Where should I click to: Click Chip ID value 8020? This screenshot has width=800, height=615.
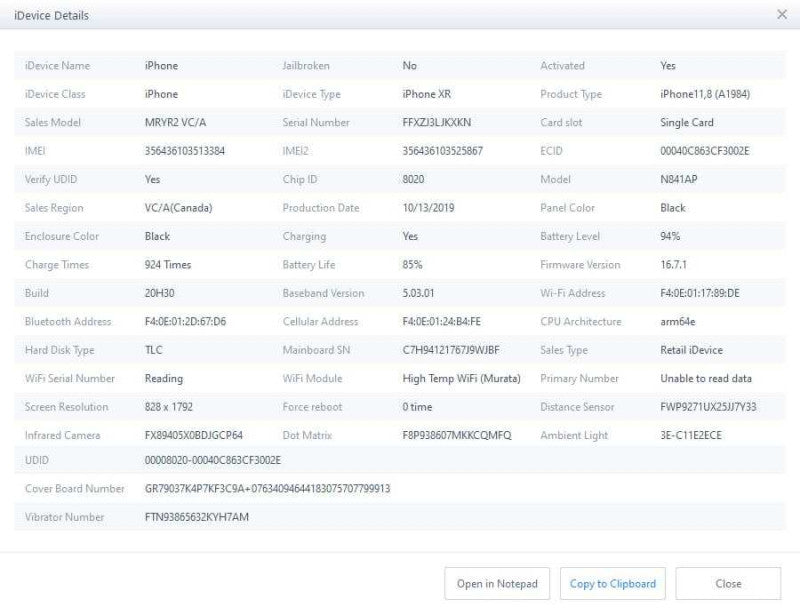(x=413, y=179)
